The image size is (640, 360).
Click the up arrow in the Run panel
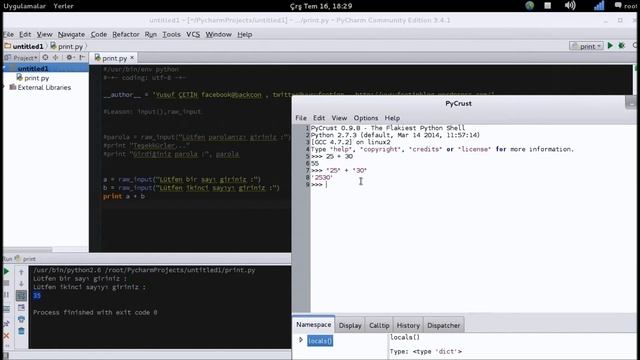click(x=21, y=272)
